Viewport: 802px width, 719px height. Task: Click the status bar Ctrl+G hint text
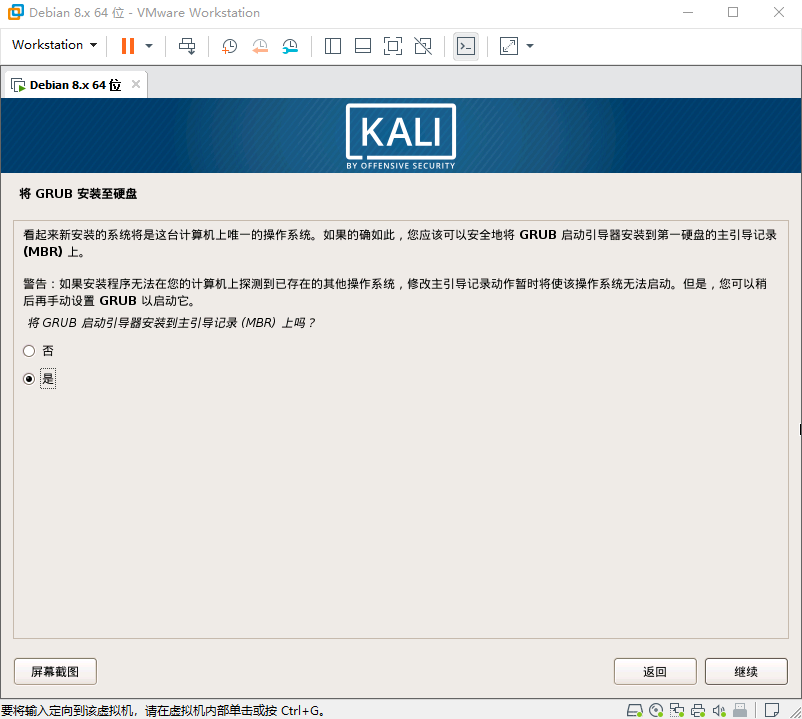click(x=163, y=711)
